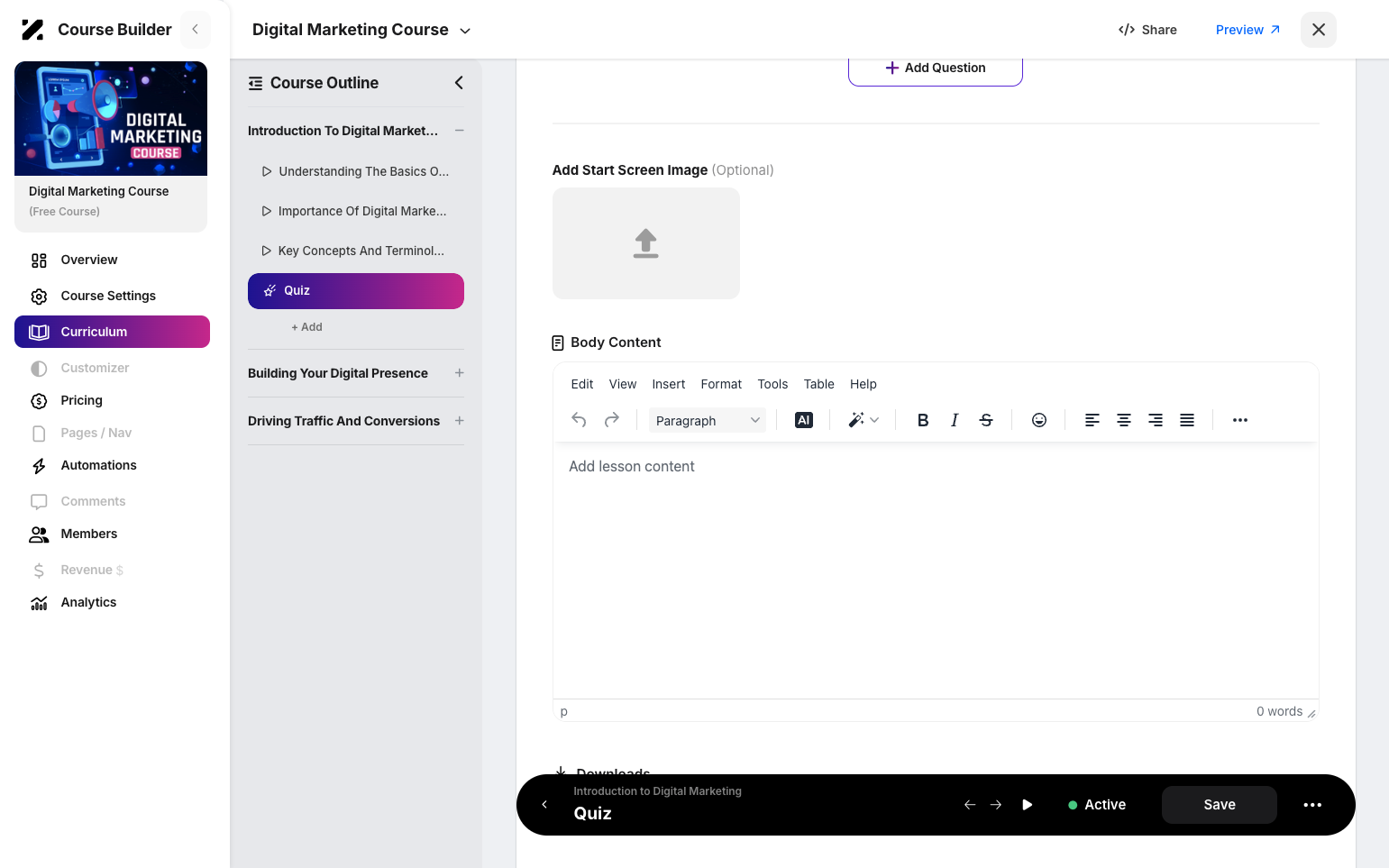The image size is (1389, 868).
Task: Open the emoji picker
Action: 1039,420
